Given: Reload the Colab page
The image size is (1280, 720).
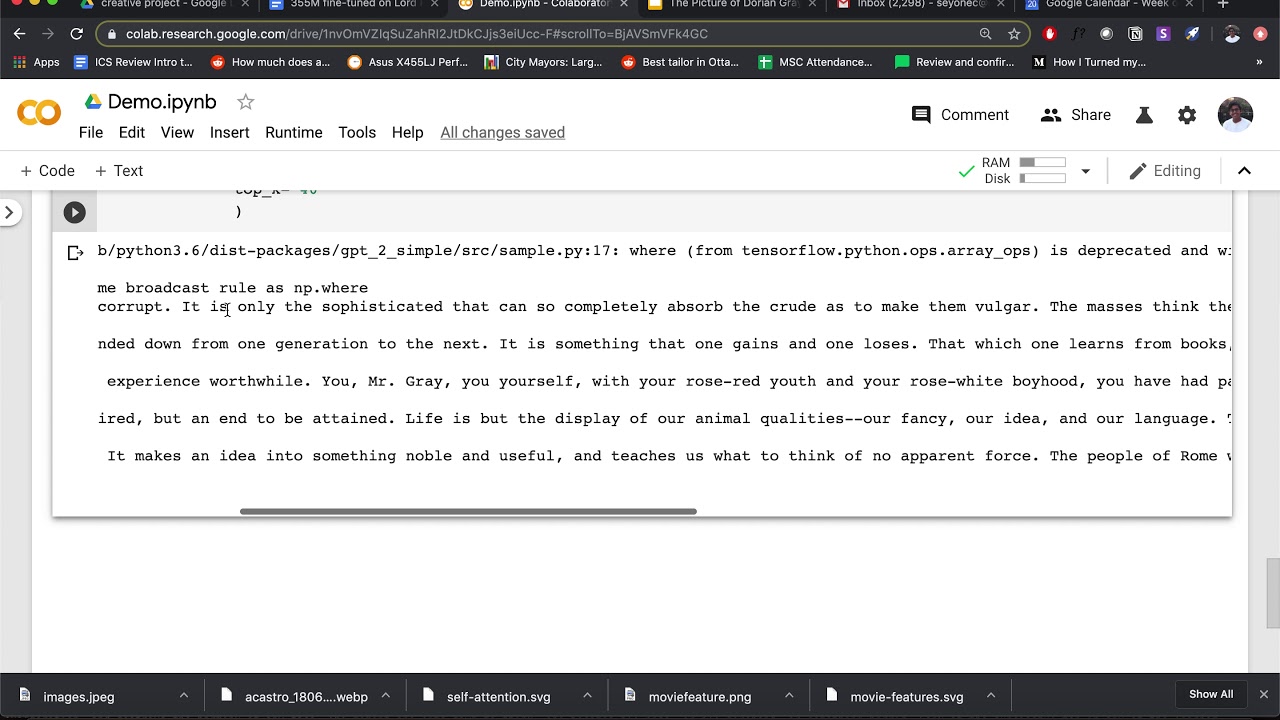Looking at the screenshot, I should pos(76,34).
